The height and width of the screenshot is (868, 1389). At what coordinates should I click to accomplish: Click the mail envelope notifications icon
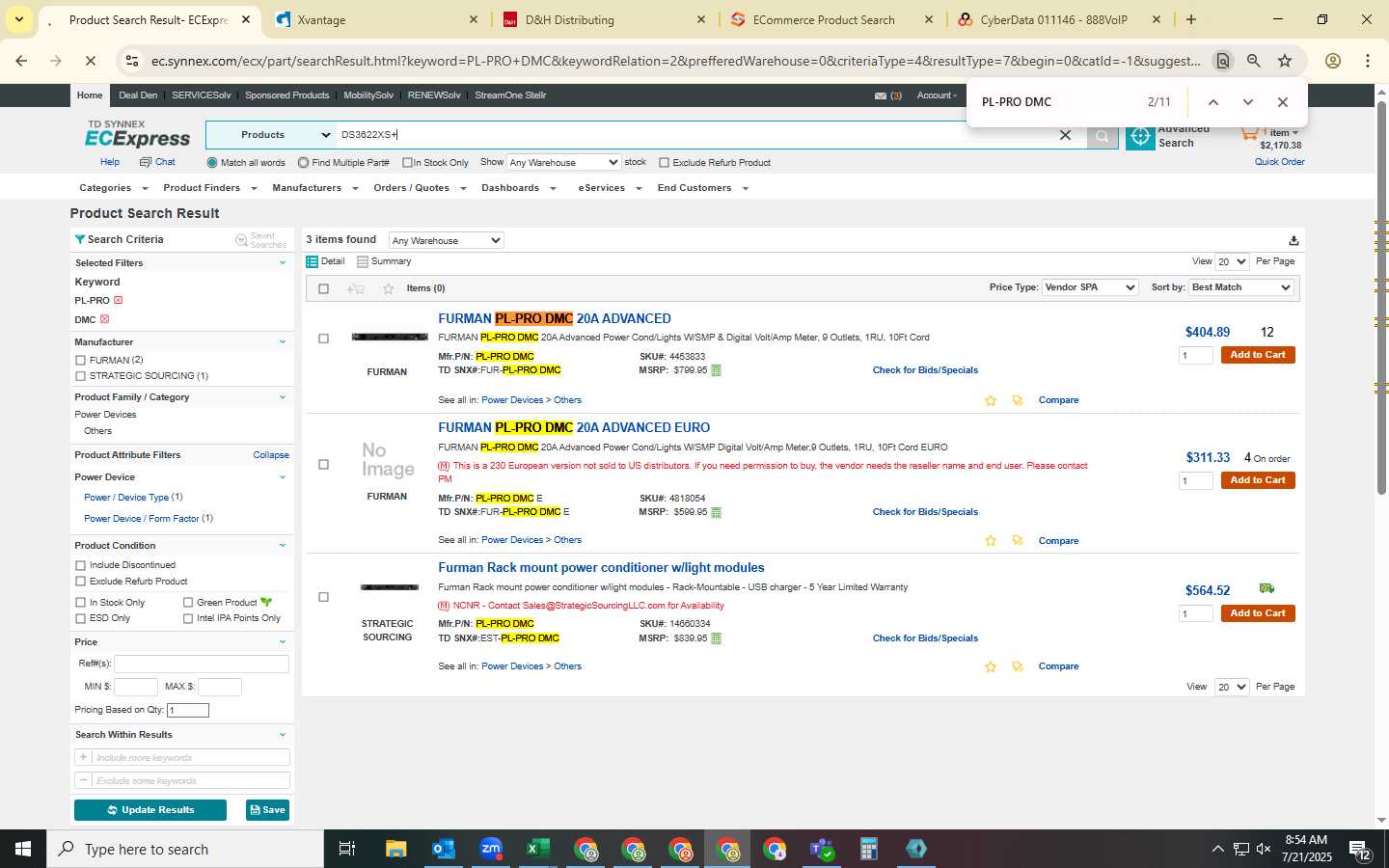[x=880, y=95]
